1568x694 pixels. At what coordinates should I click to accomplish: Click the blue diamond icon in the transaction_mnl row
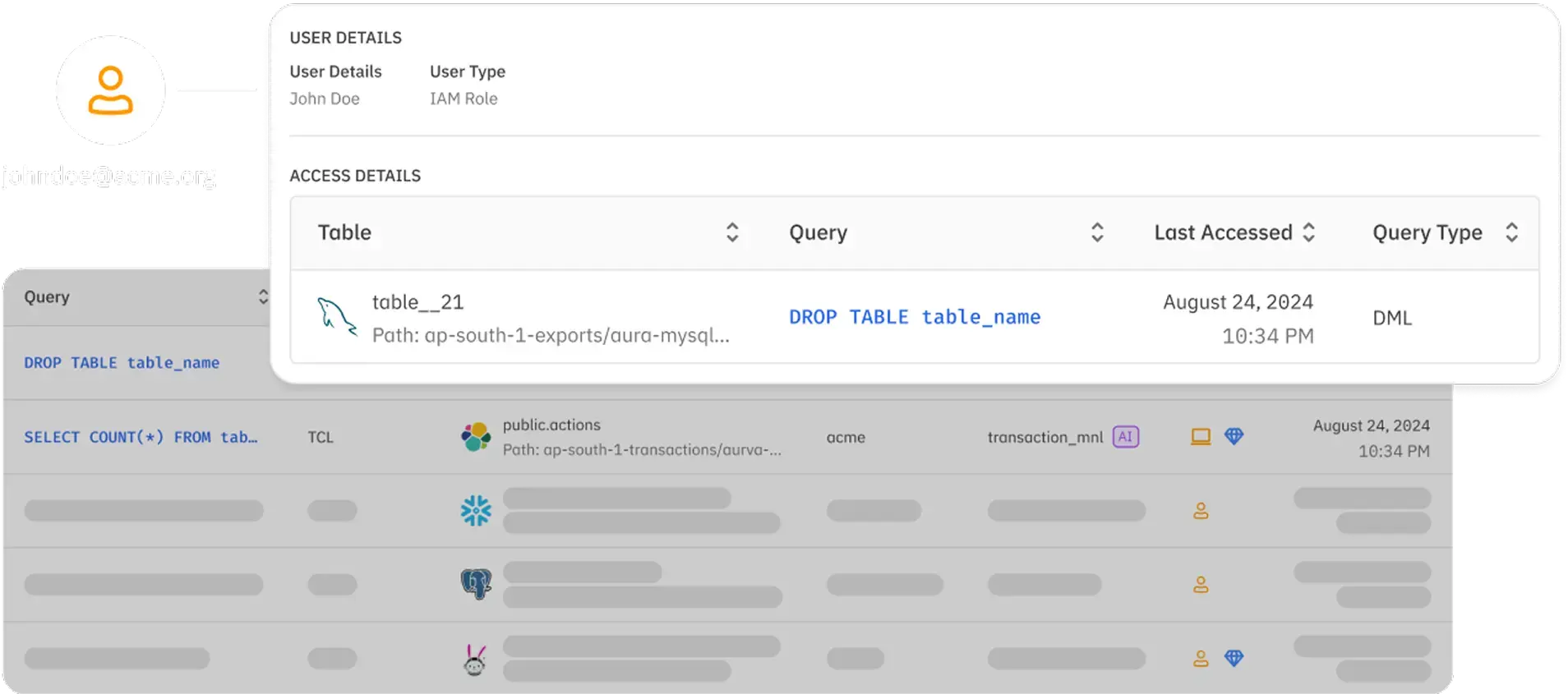[1234, 437]
